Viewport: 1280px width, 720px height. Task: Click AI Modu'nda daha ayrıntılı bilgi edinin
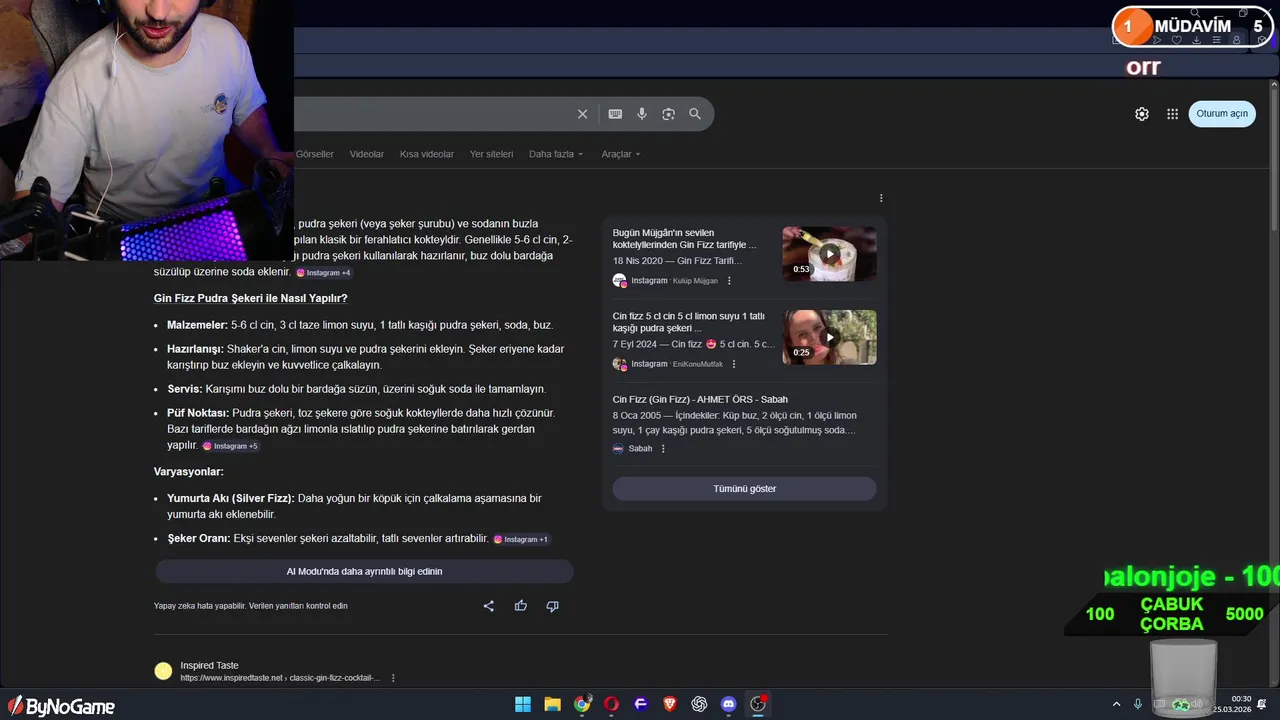coord(364,571)
